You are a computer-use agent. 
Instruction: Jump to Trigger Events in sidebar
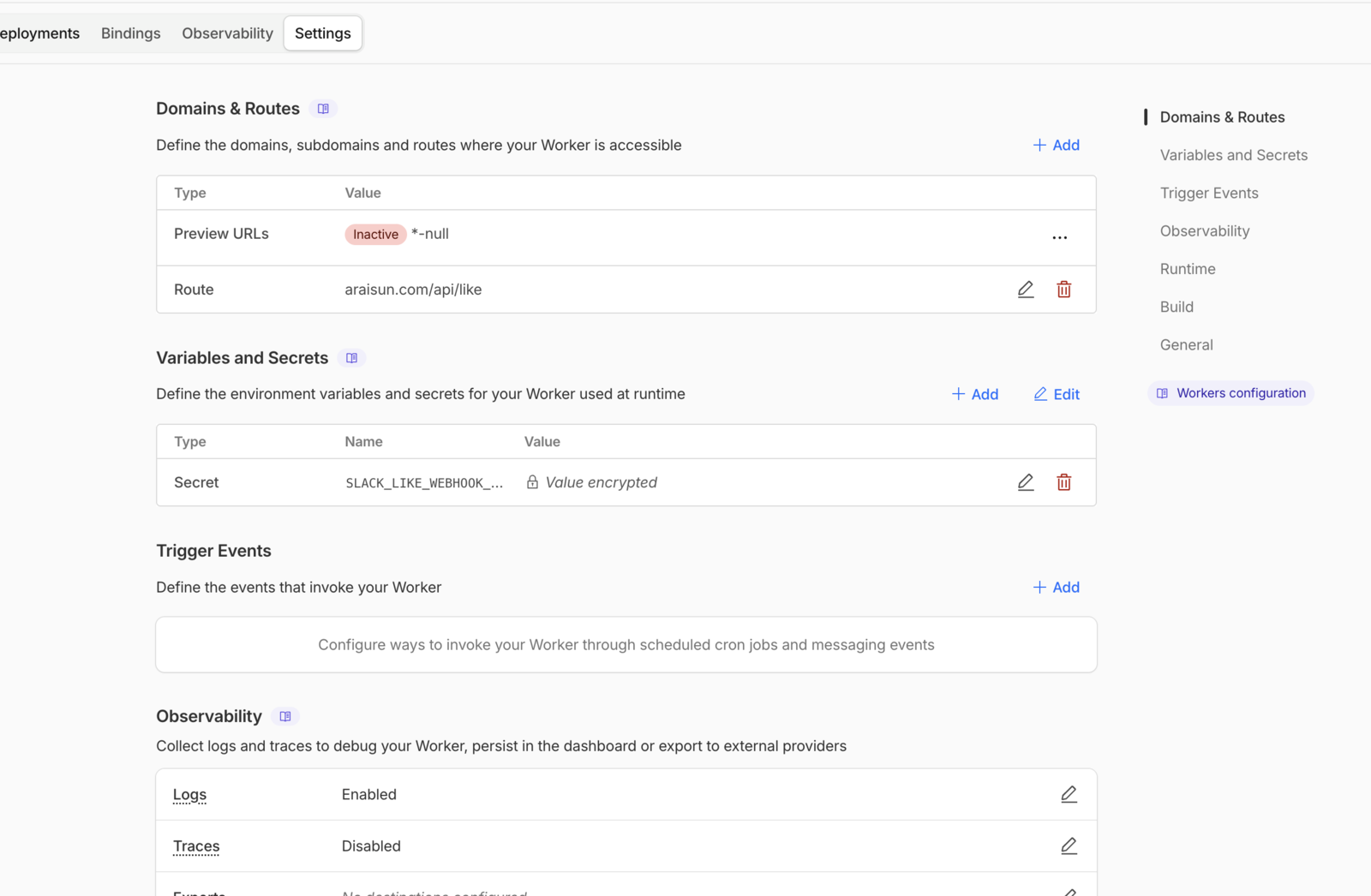[x=1209, y=193]
